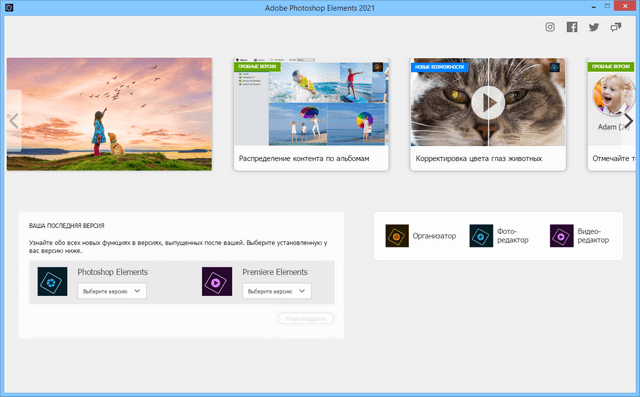Open the feedback chat bubbles icon
Screen dimensions: 640x397
pyautogui.click(x=616, y=27)
